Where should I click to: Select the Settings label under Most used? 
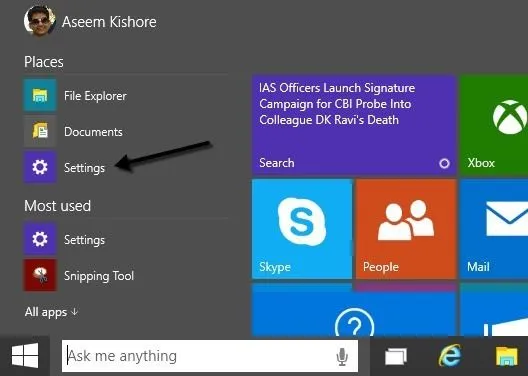pyautogui.click(x=85, y=240)
